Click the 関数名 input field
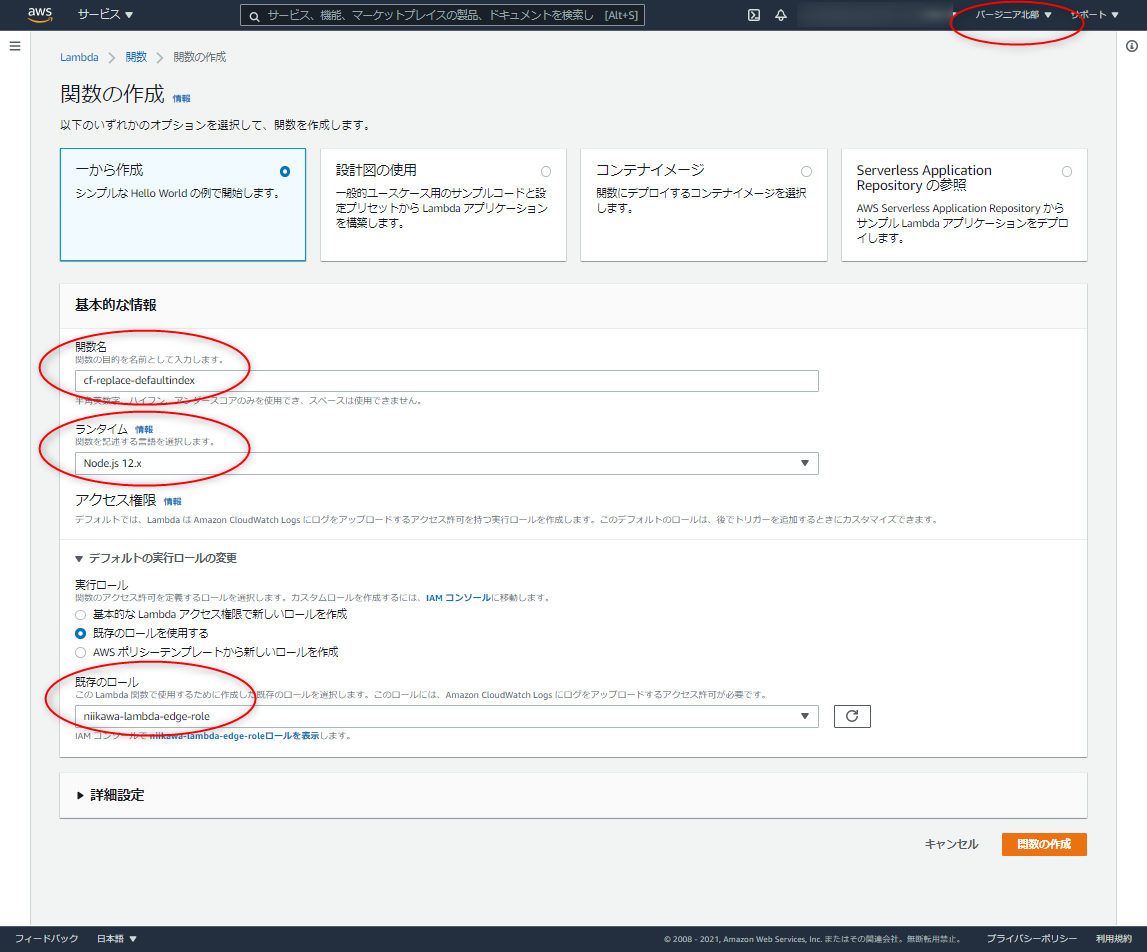Image resolution: width=1147 pixels, height=952 pixels. coord(446,381)
